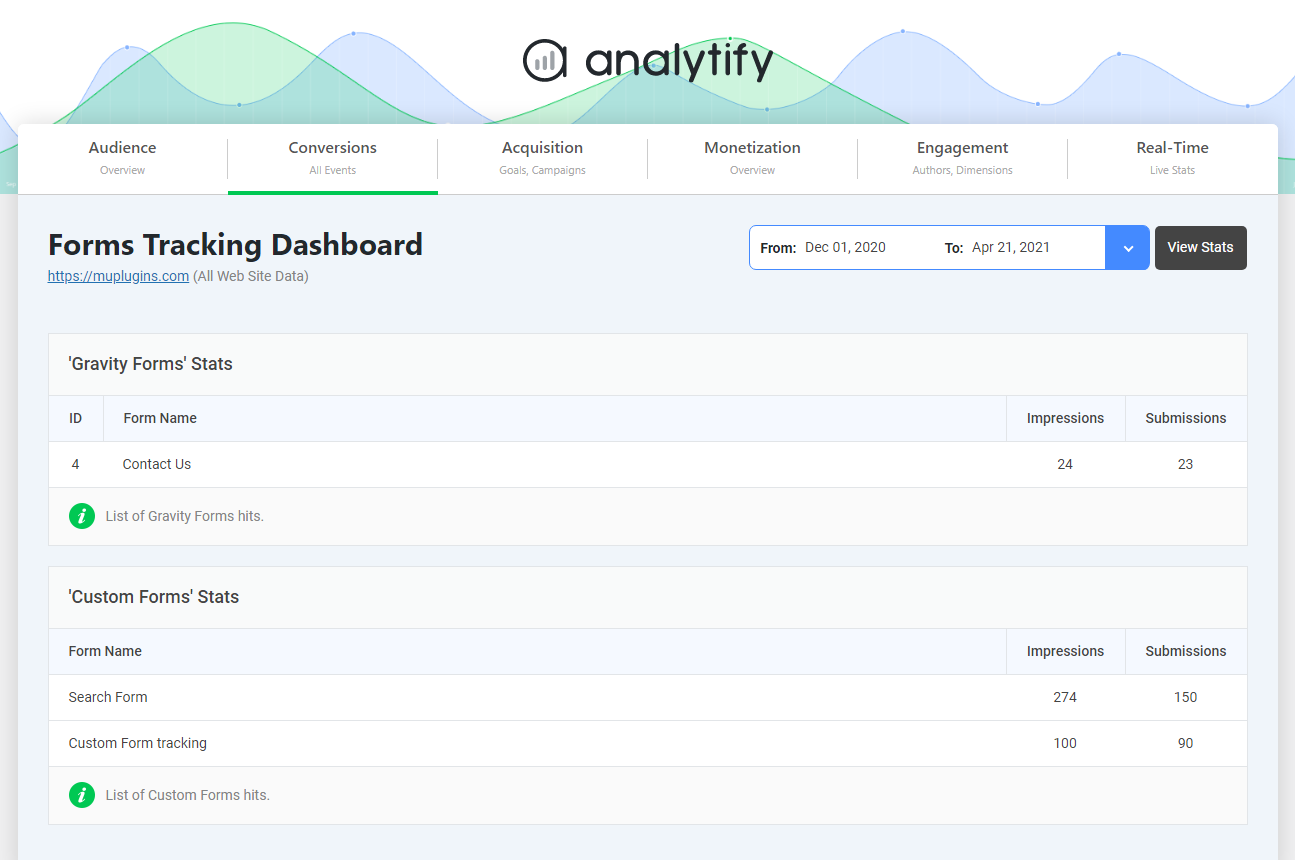Go to the Monetization tab
The height and width of the screenshot is (860, 1295).
point(752,158)
